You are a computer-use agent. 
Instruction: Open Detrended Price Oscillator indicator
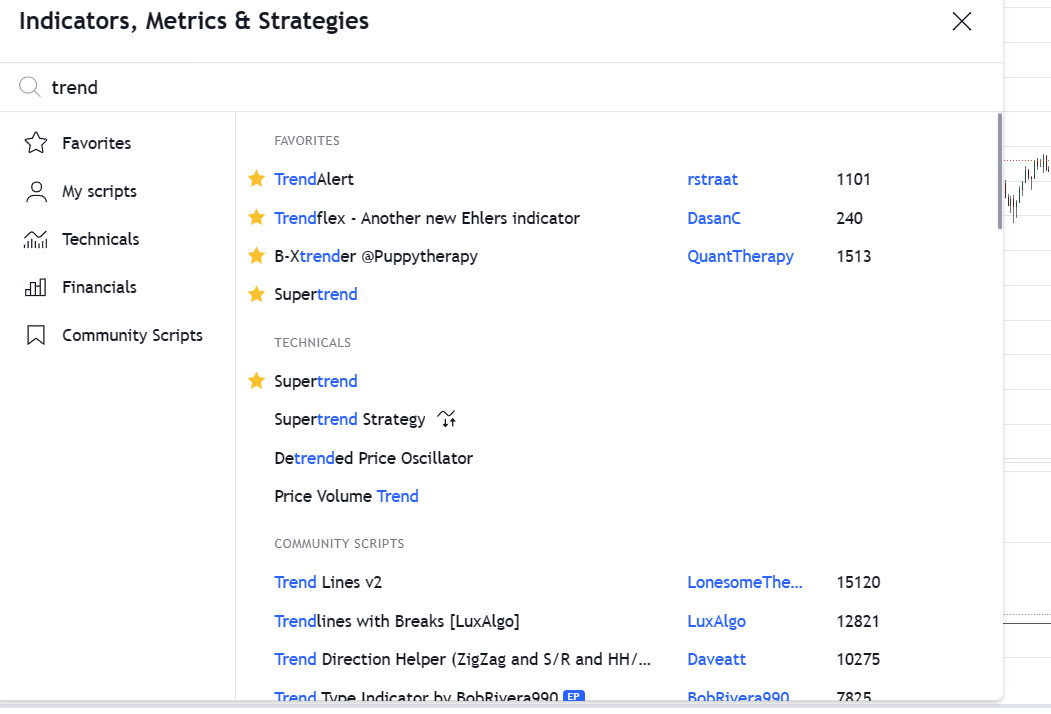(373, 458)
